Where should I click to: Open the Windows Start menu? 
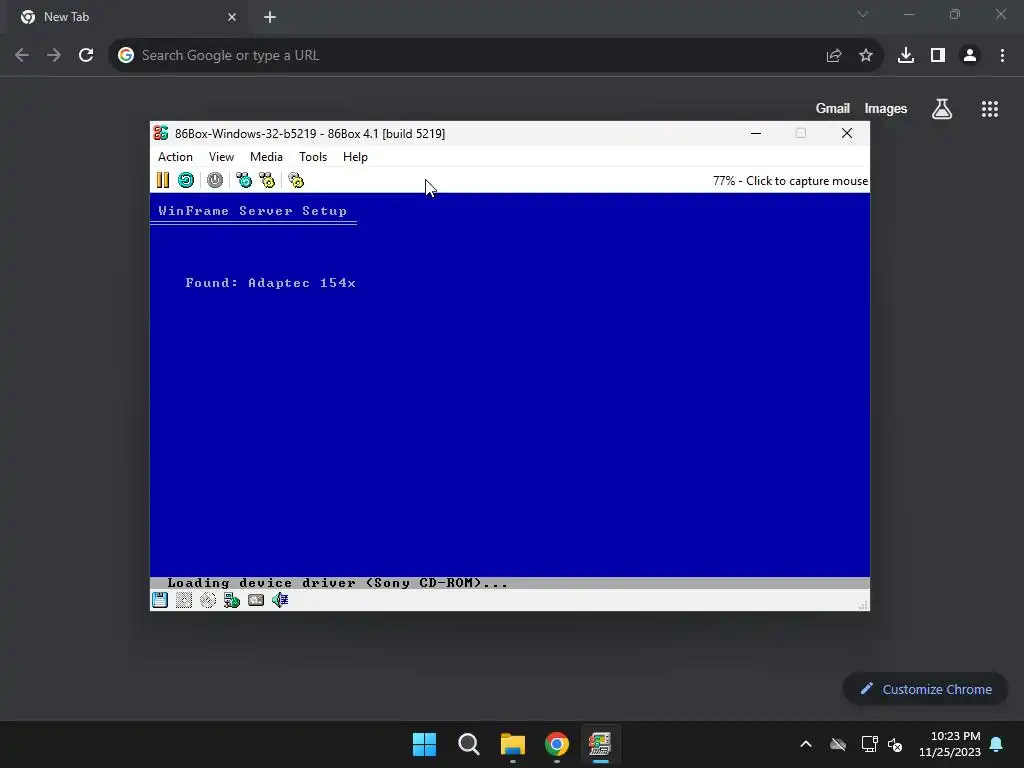point(424,744)
